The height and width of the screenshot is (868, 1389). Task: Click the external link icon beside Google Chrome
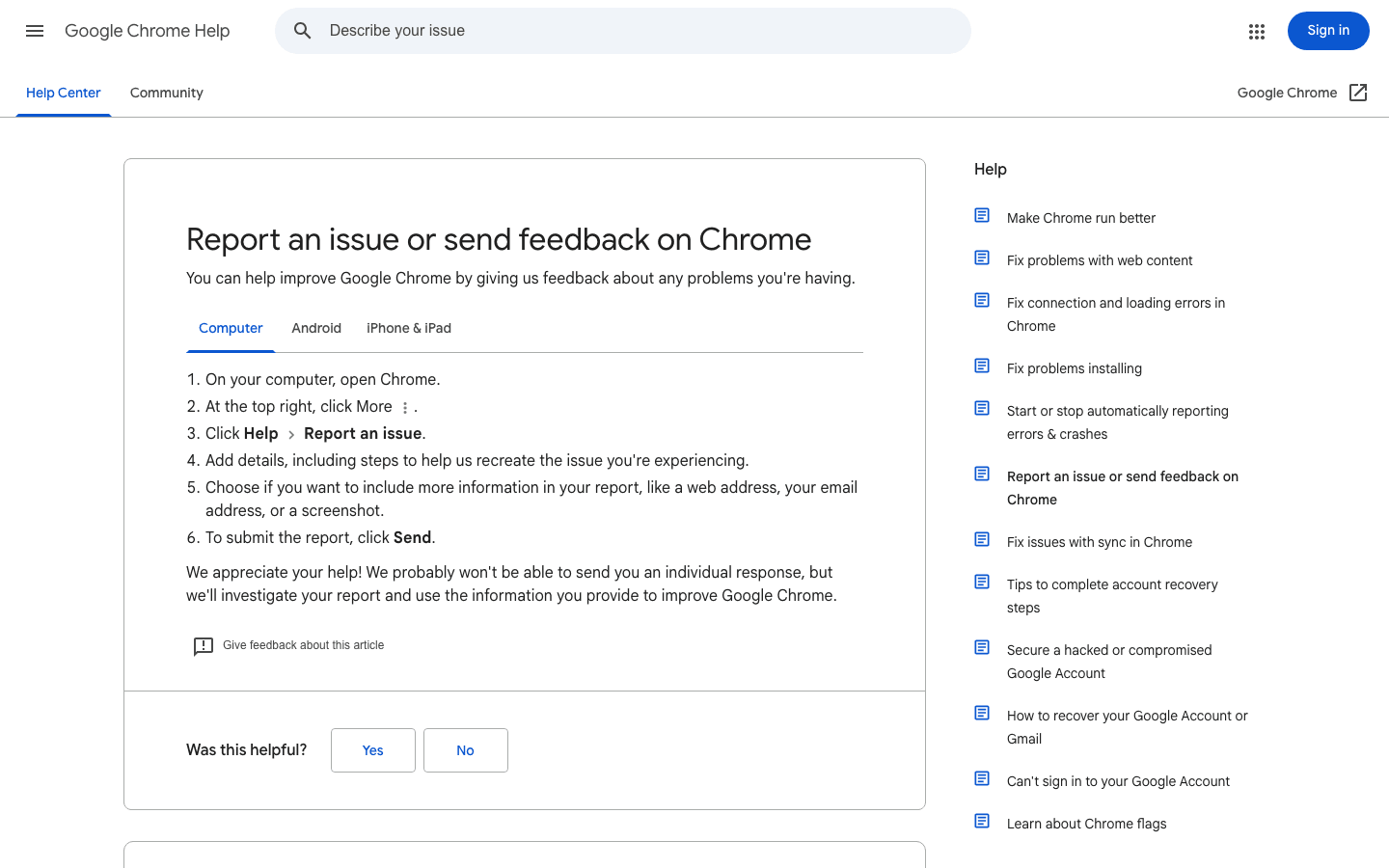coord(1358,92)
